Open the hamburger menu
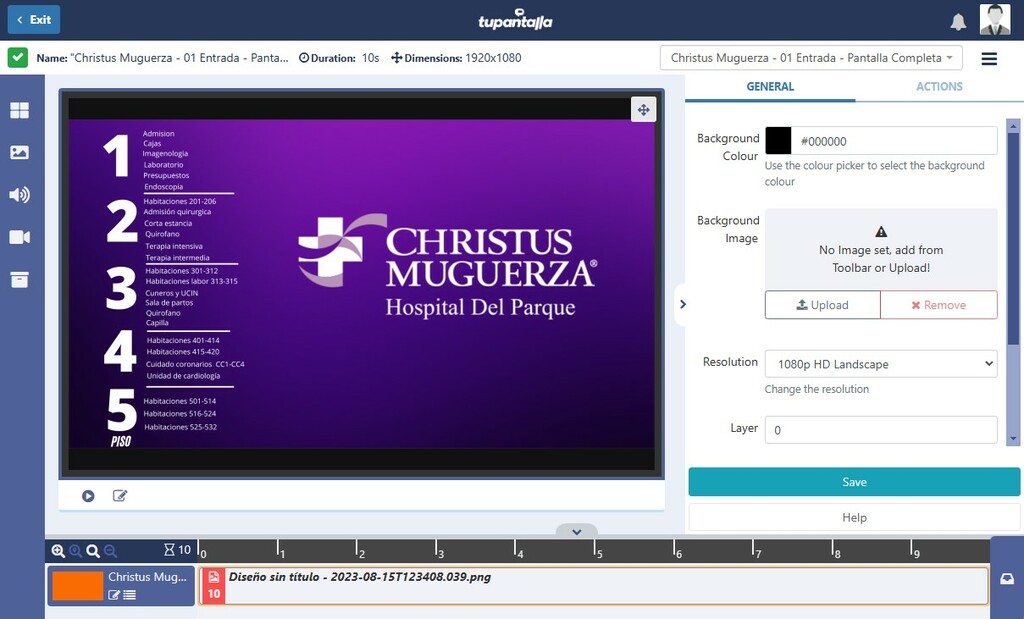 (989, 59)
